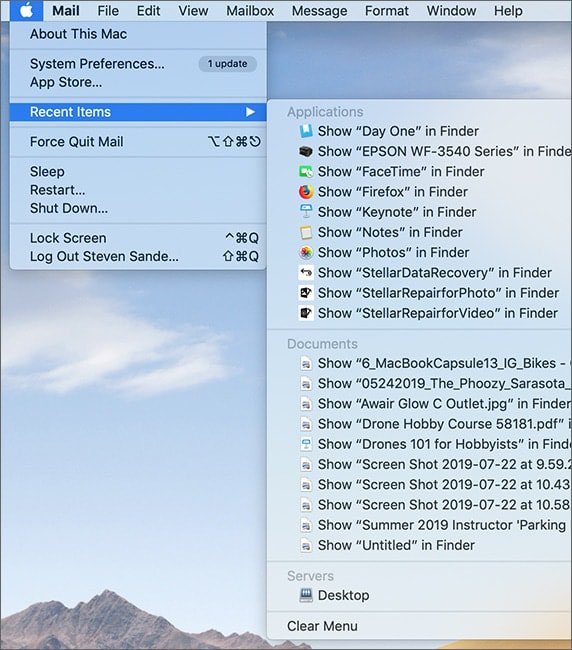This screenshot has width=572, height=650.
Task: Open the File menu
Action: click(x=108, y=11)
